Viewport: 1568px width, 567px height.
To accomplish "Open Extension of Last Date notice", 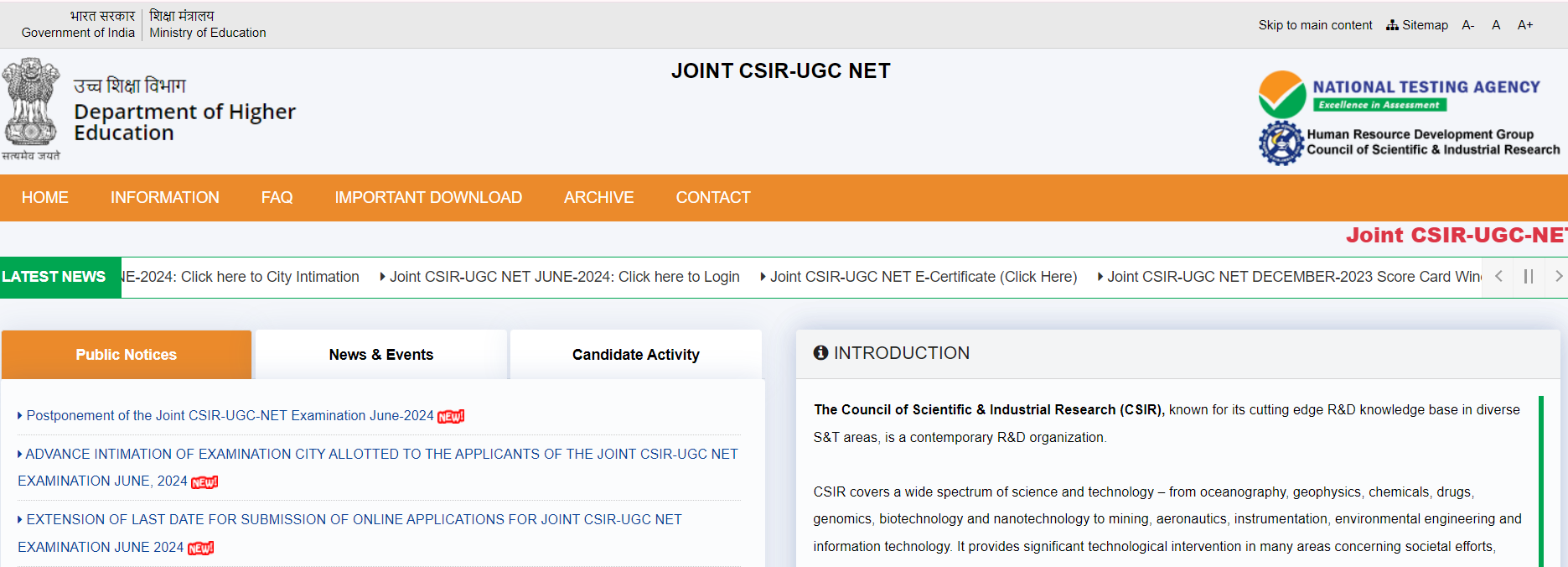I will 349,533.
